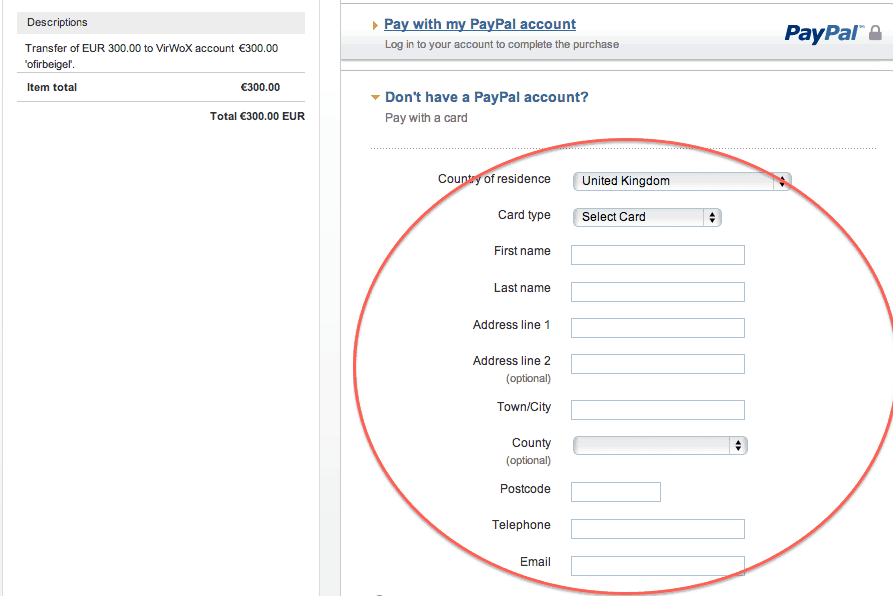Click the 'Item total' label
The height and width of the screenshot is (596, 893).
coord(52,87)
